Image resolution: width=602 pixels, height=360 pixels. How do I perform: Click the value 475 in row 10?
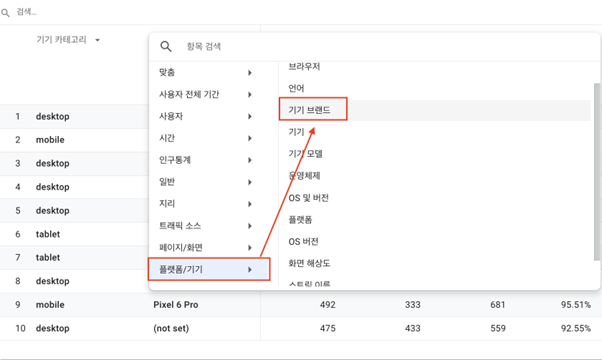pyautogui.click(x=327, y=329)
